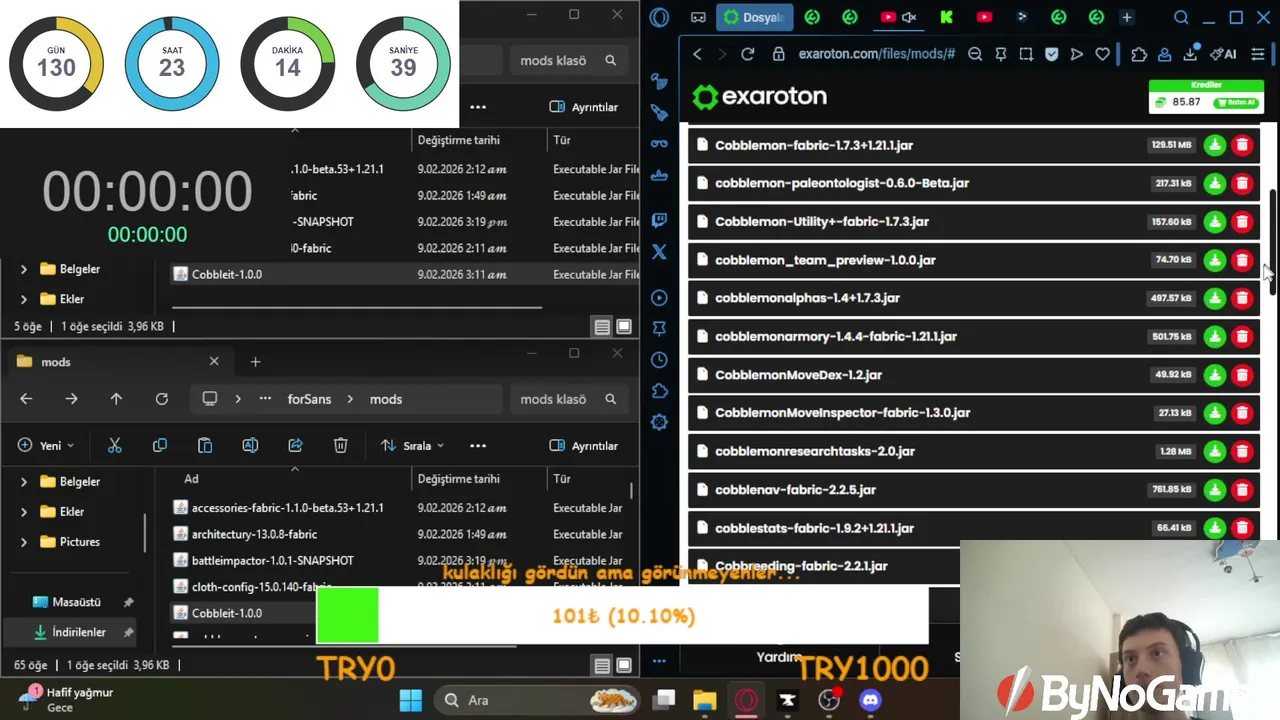Expand Ekler in the front mods window tree
This screenshot has width=1280, height=720.
tap(24, 512)
